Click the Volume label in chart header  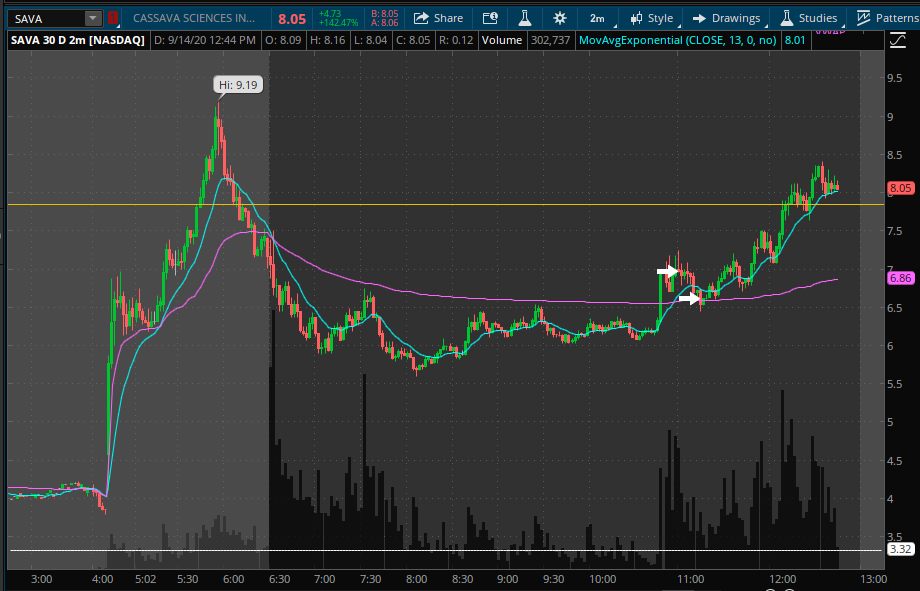coord(500,40)
